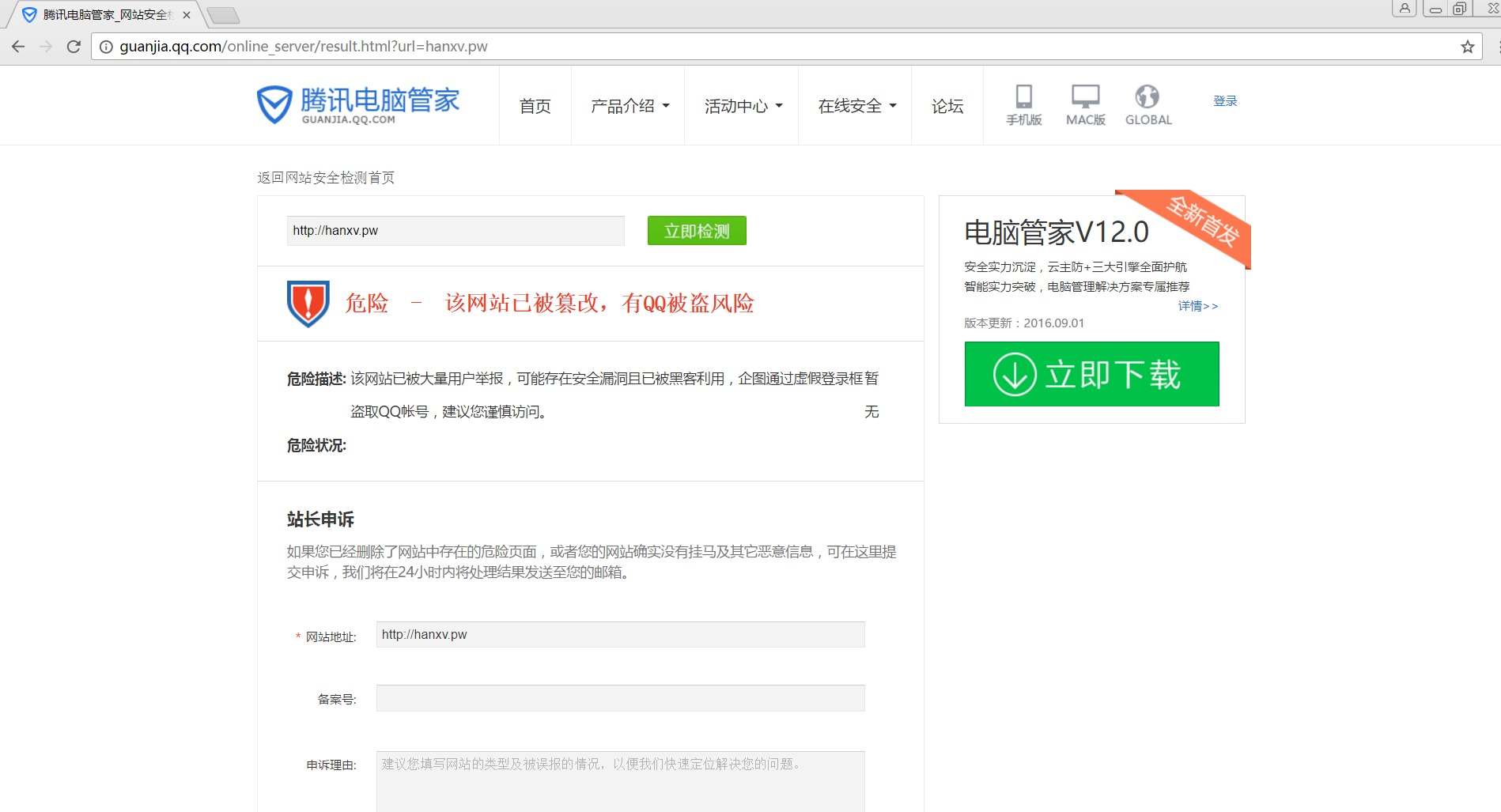The height and width of the screenshot is (812, 1501).
Task: Open the 论坛 navigation item
Action: tap(947, 106)
